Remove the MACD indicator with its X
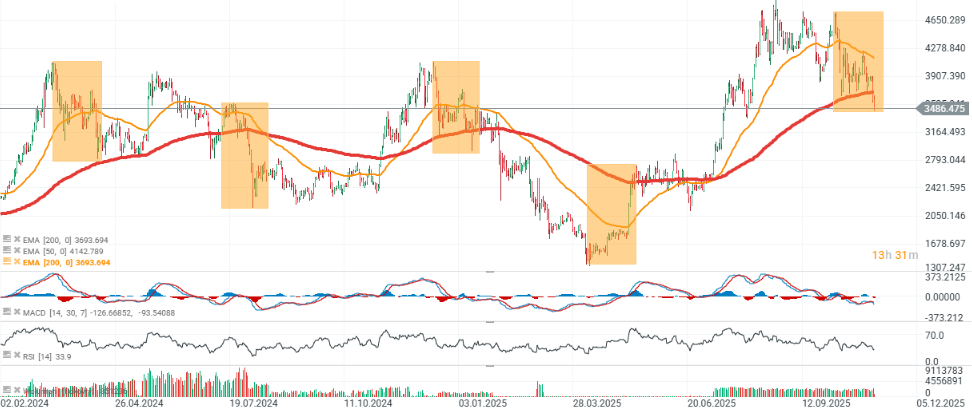 [17, 313]
